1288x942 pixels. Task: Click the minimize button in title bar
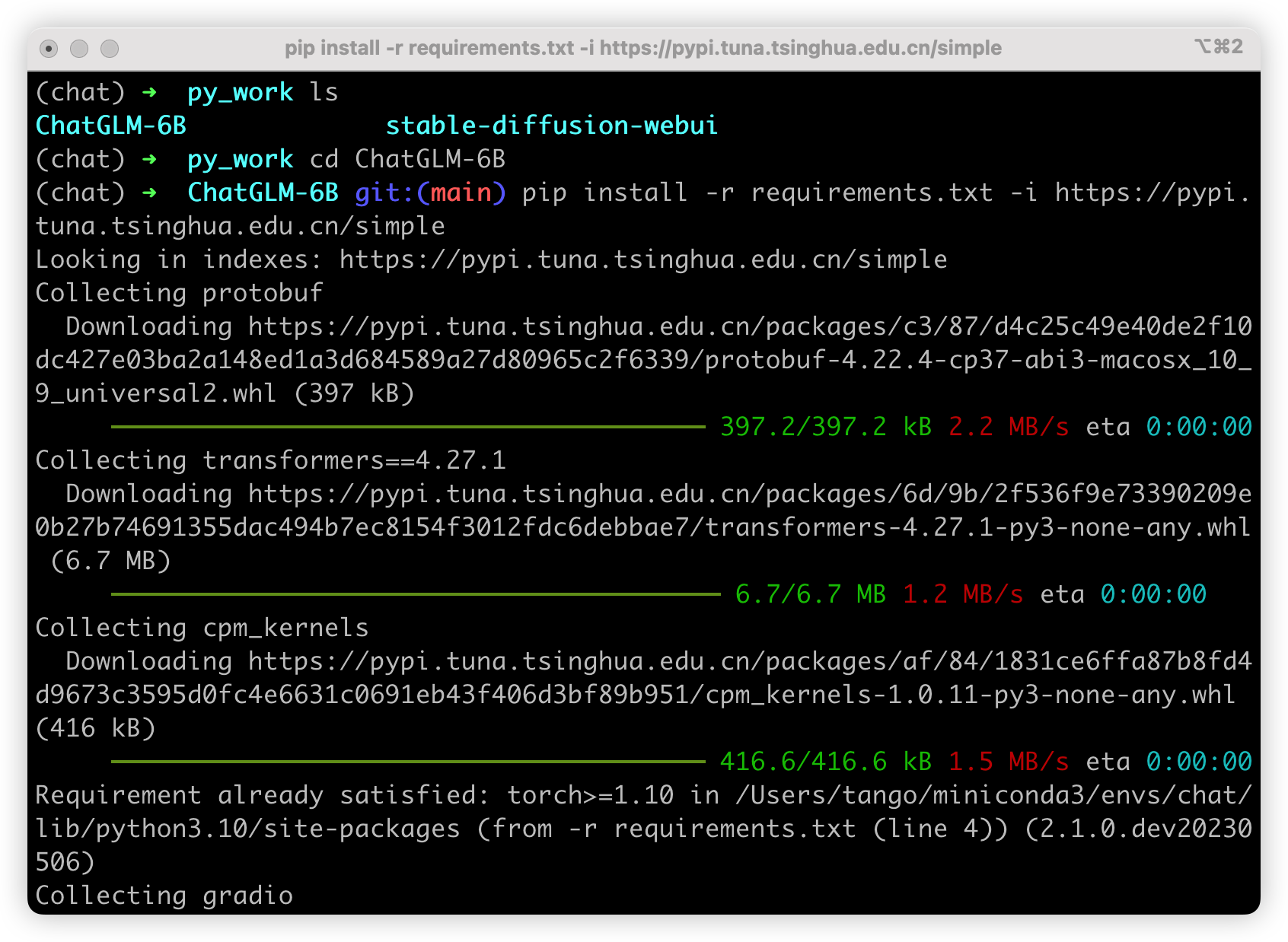click(79, 49)
